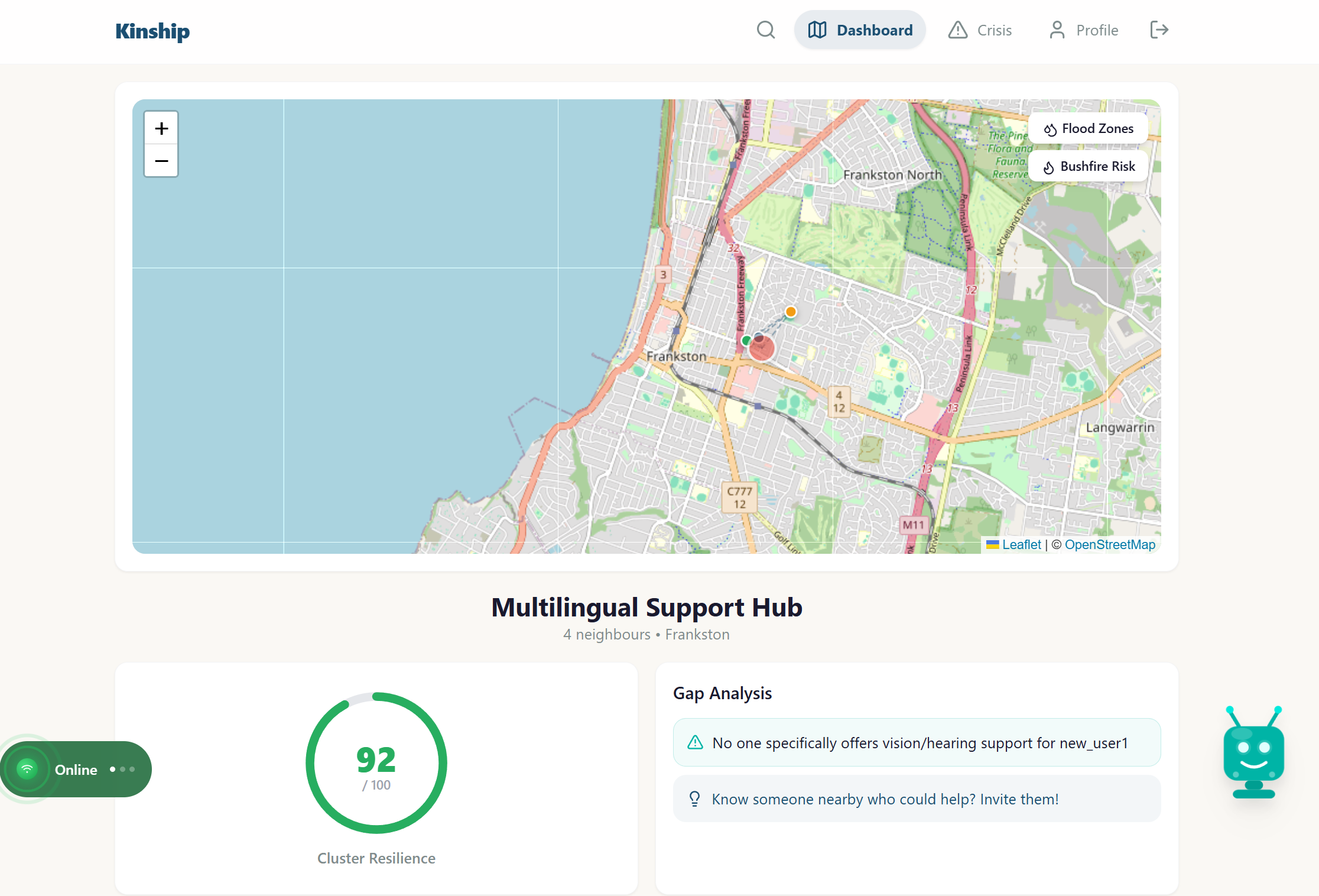Click the logout arrow icon
This screenshot has width=1319, height=896.
[x=1159, y=30]
